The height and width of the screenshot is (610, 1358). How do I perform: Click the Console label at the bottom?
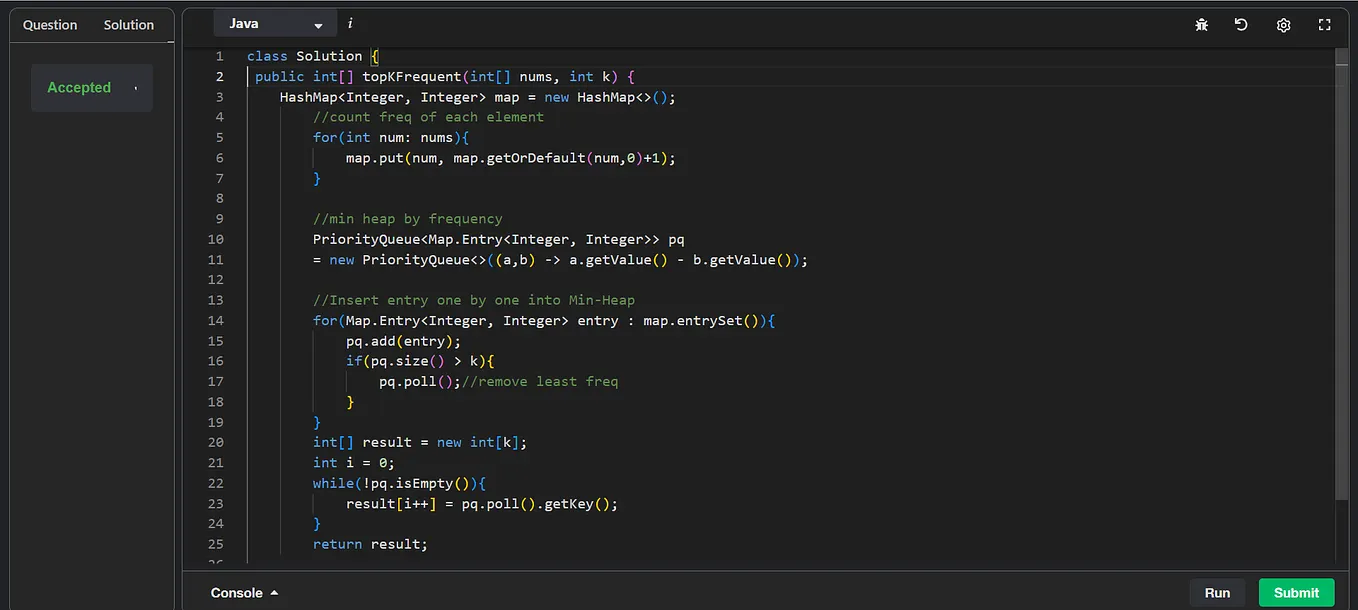237,592
